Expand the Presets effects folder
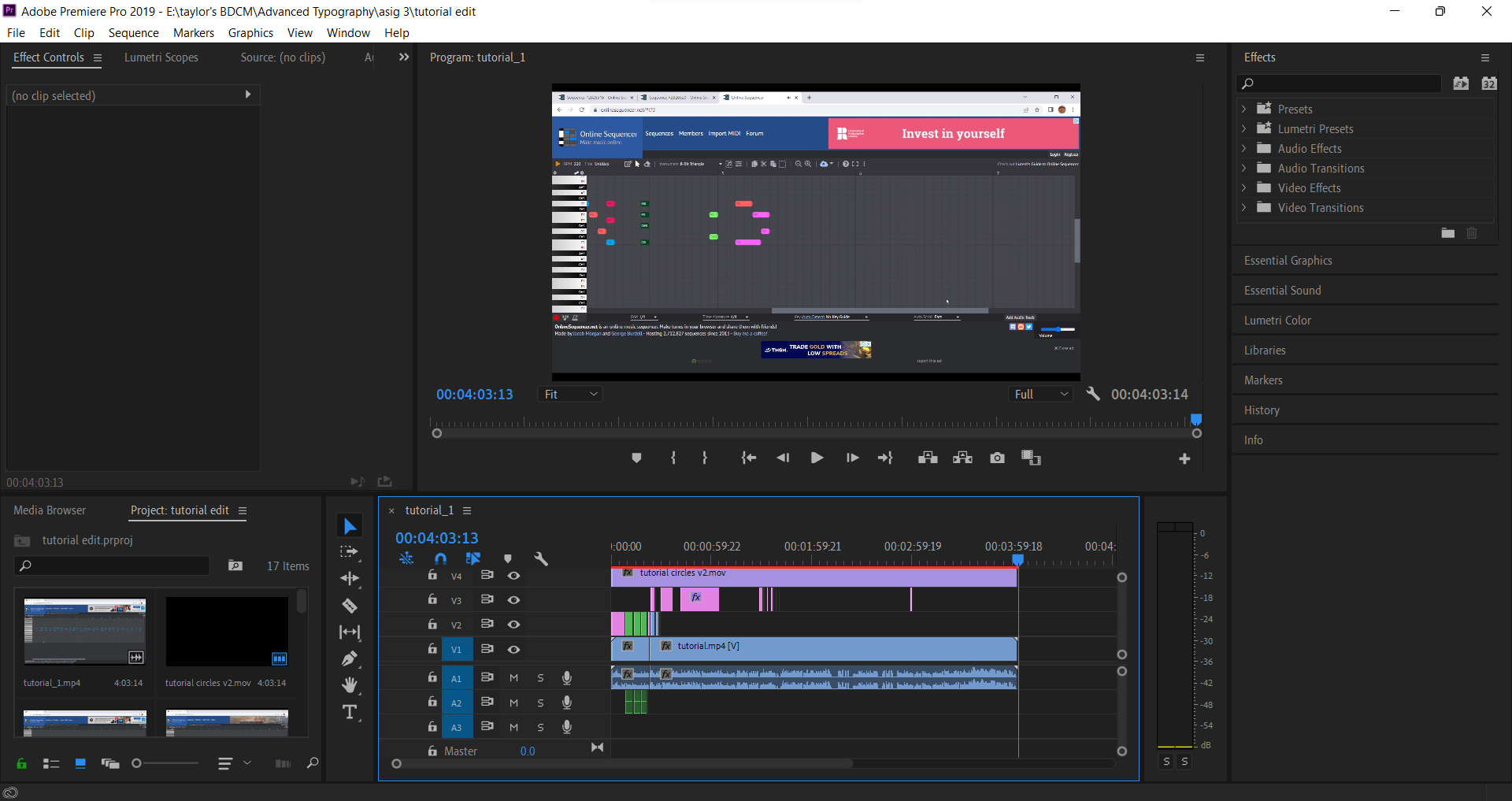Viewport: 1512px width, 801px height. point(1243,109)
